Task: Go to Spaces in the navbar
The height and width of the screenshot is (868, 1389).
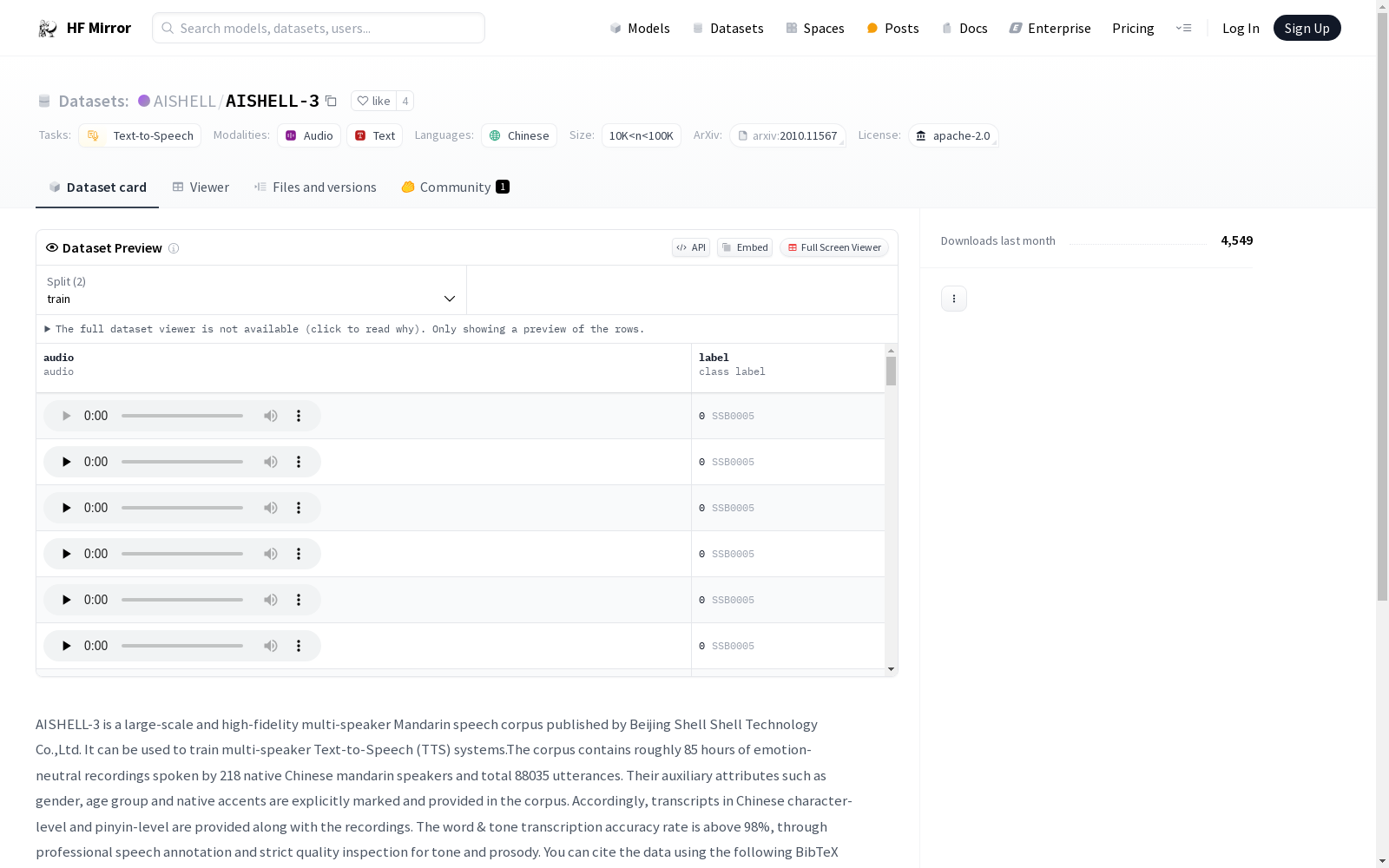Action: click(x=815, y=28)
